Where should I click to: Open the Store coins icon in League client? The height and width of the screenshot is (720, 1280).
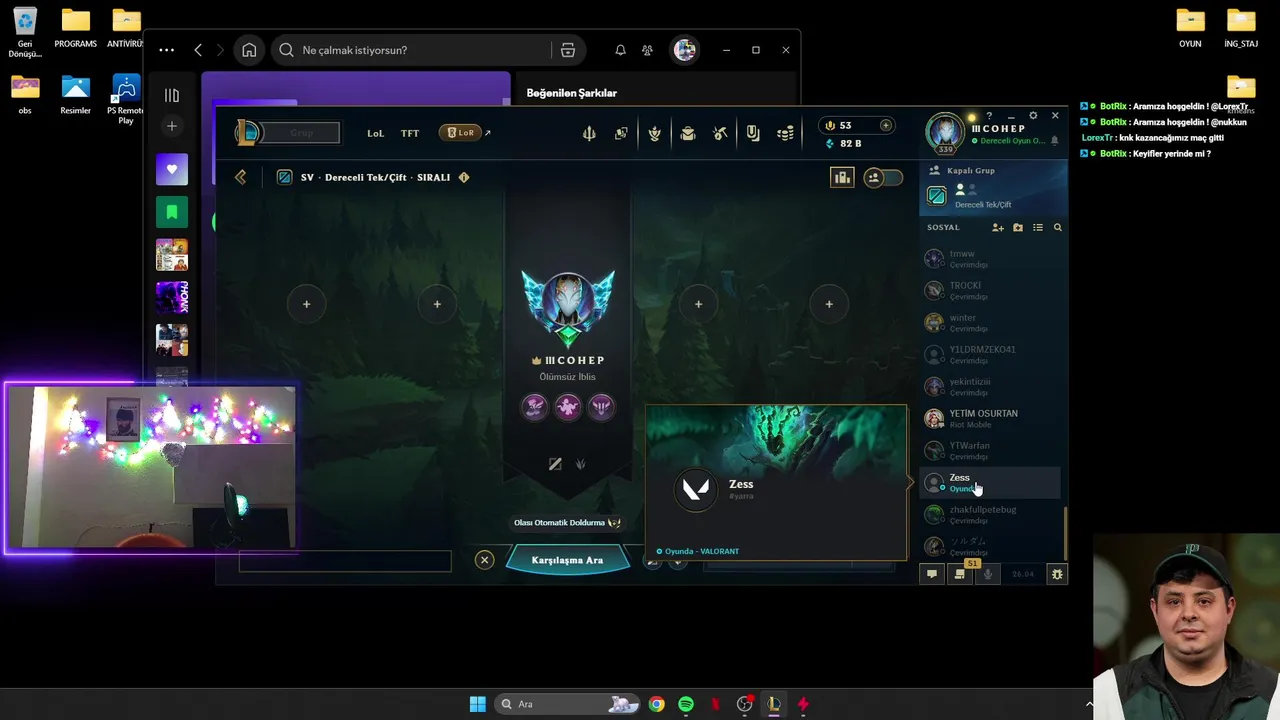point(786,133)
